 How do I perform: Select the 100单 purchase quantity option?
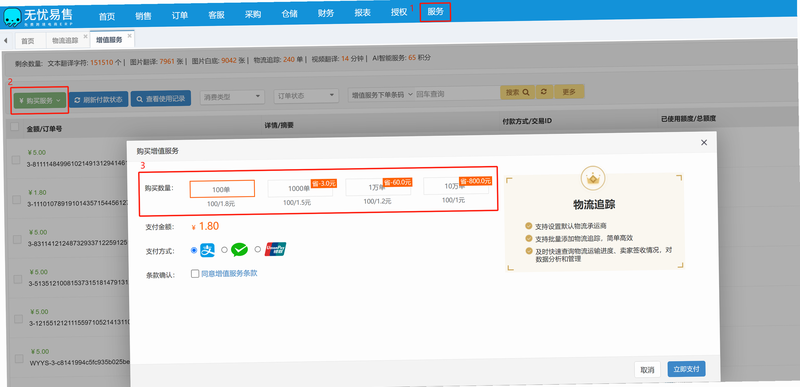point(222,189)
